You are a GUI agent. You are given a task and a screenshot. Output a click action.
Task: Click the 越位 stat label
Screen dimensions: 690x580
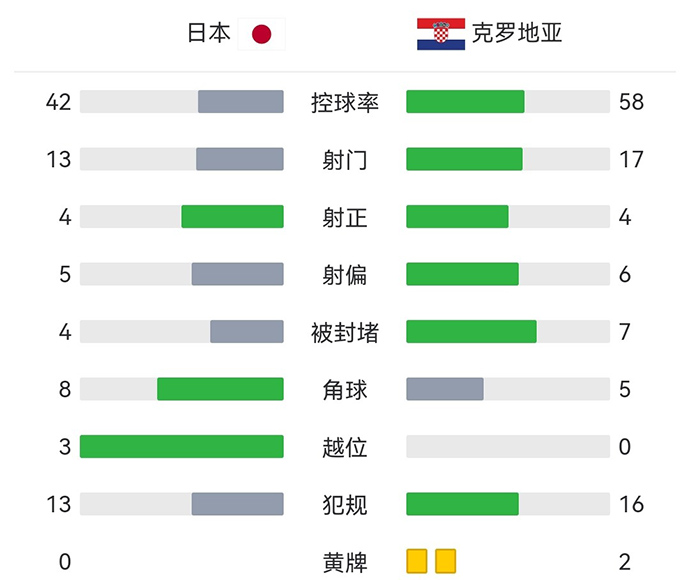(x=345, y=447)
